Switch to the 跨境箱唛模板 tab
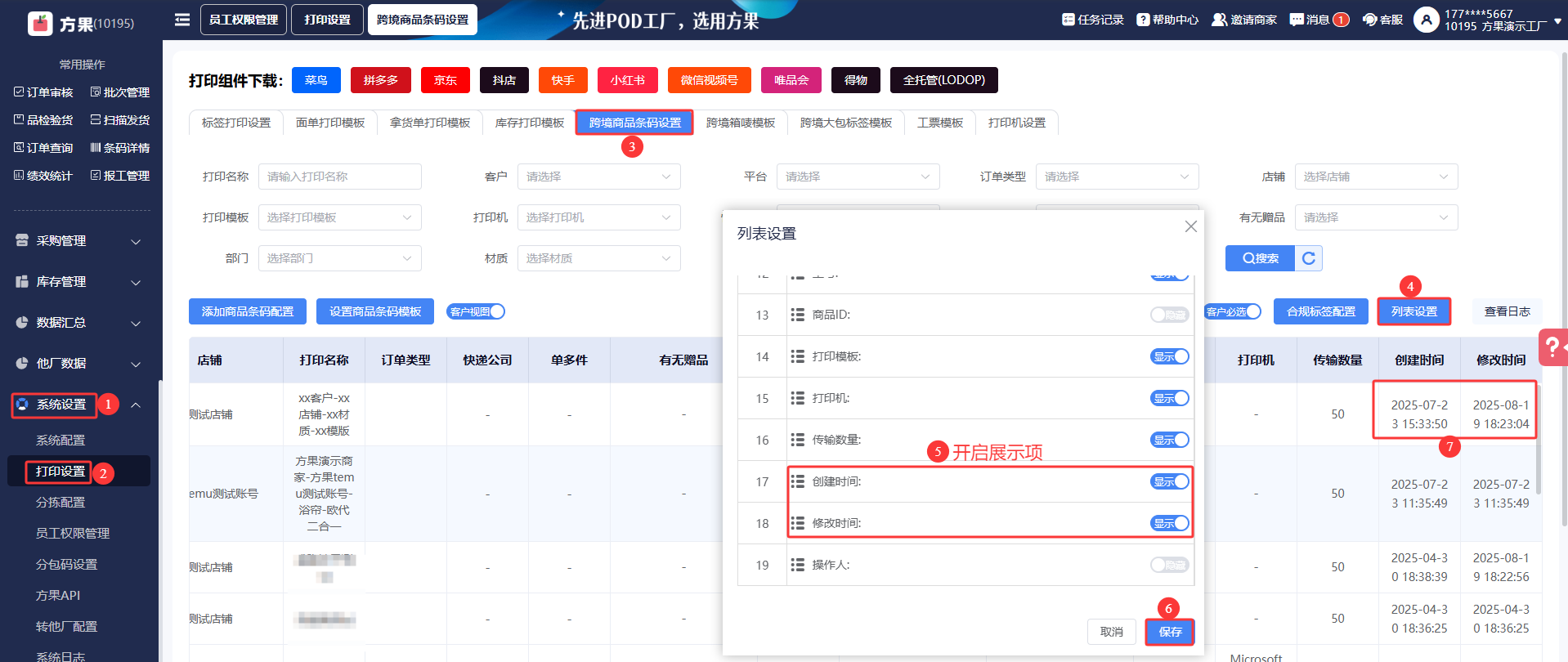Image resolution: width=1568 pixels, height=662 pixels. coord(741,123)
